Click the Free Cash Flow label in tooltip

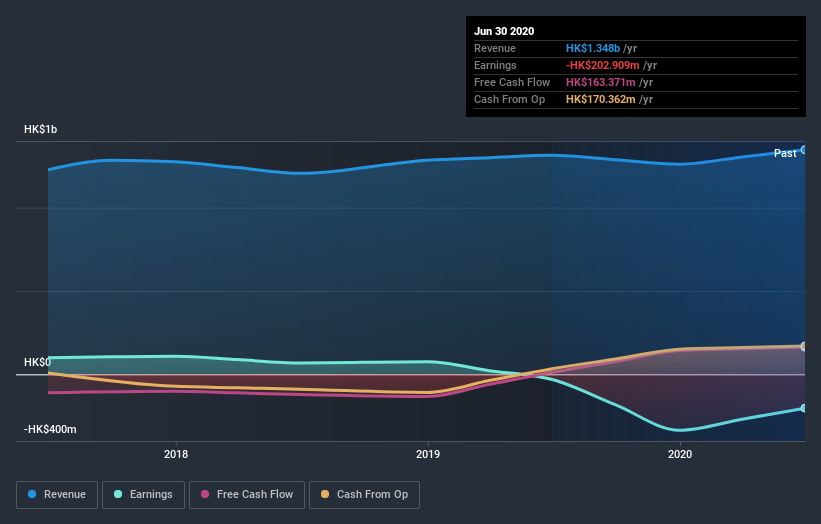coord(512,82)
